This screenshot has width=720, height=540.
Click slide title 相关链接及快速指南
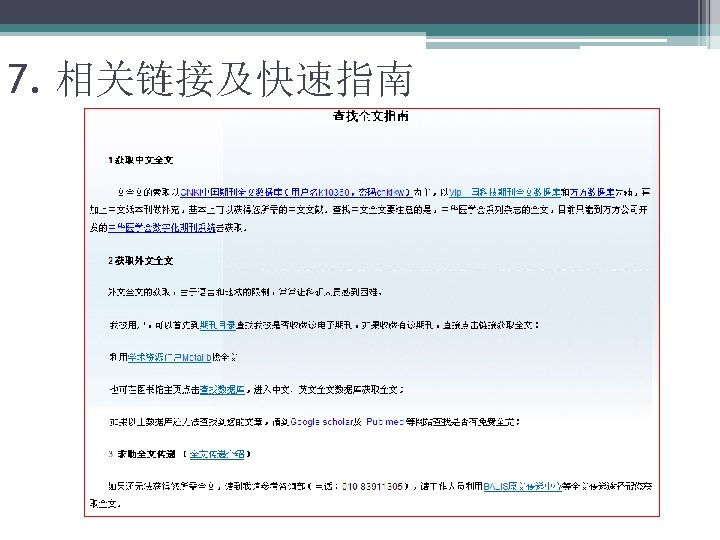click(x=234, y=79)
